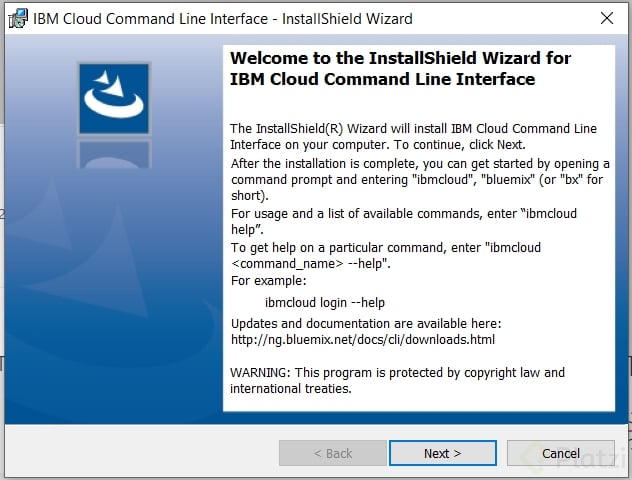
Task: Close the InstallShield Wizard window
Action: click(607, 18)
